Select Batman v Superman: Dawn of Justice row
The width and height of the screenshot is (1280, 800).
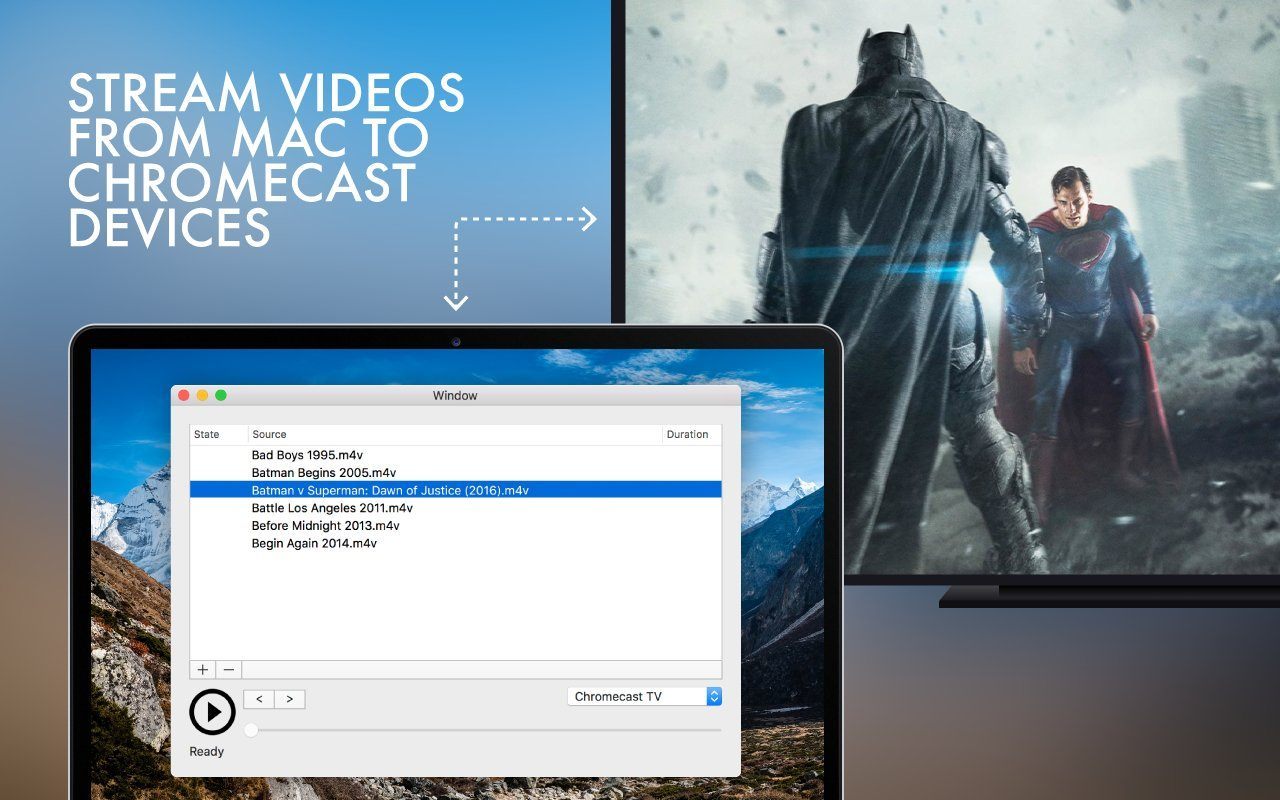(x=456, y=490)
